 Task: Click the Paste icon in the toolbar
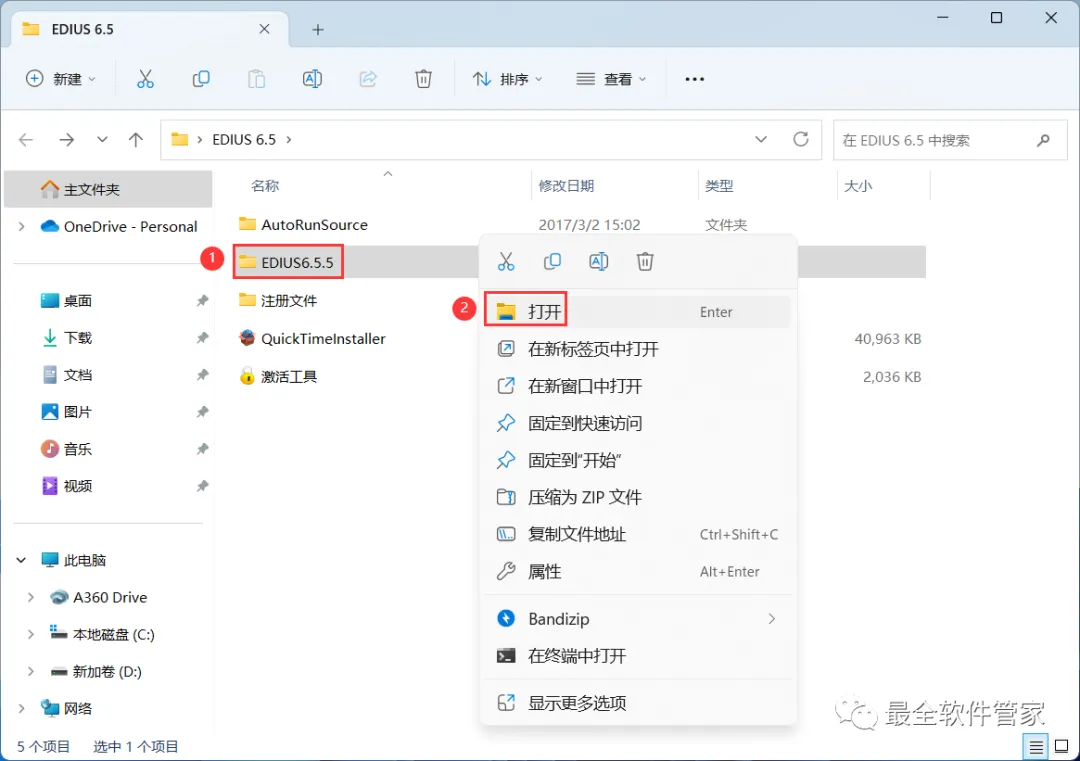tap(256, 79)
